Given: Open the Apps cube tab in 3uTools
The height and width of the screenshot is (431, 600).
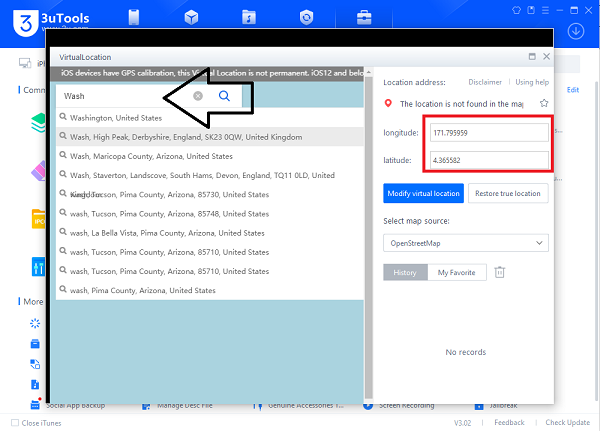Looking at the screenshot, I should click(191, 17).
